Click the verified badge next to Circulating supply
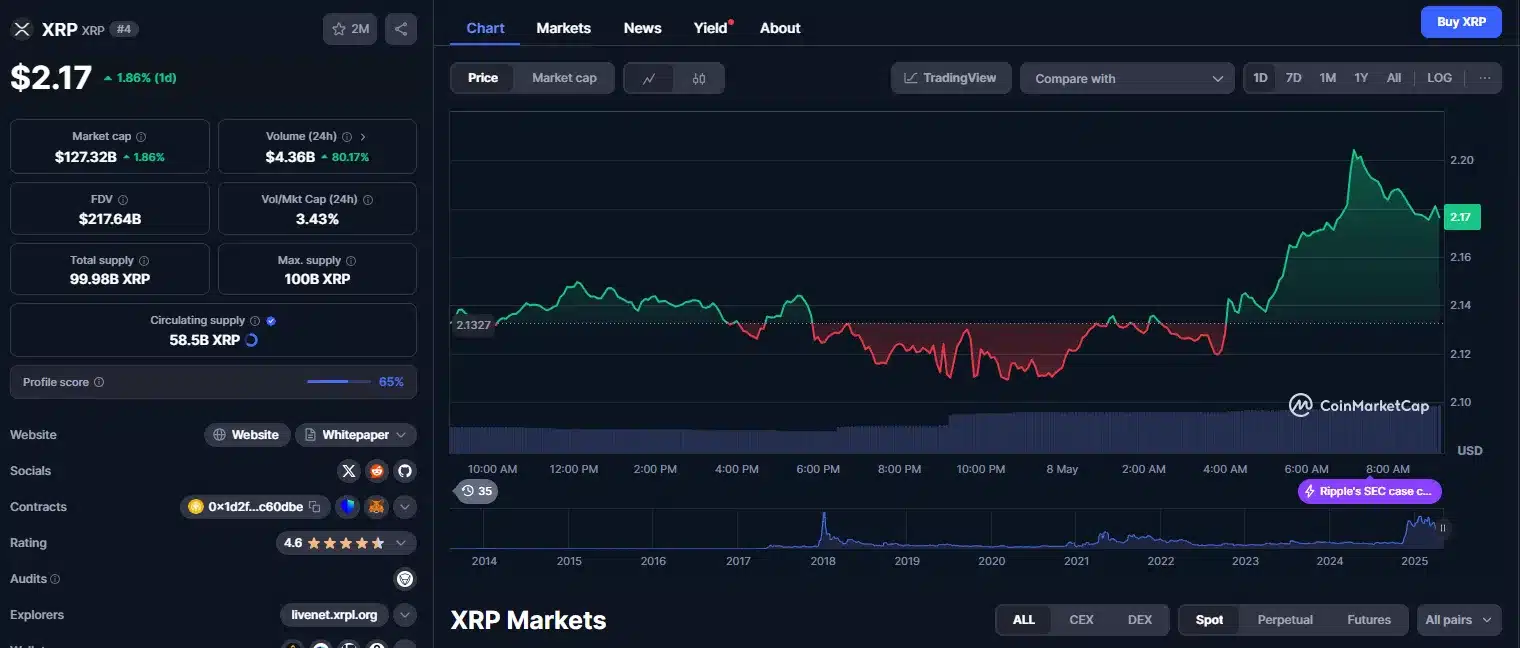This screenshot has height=648, width=1520. 271,321
